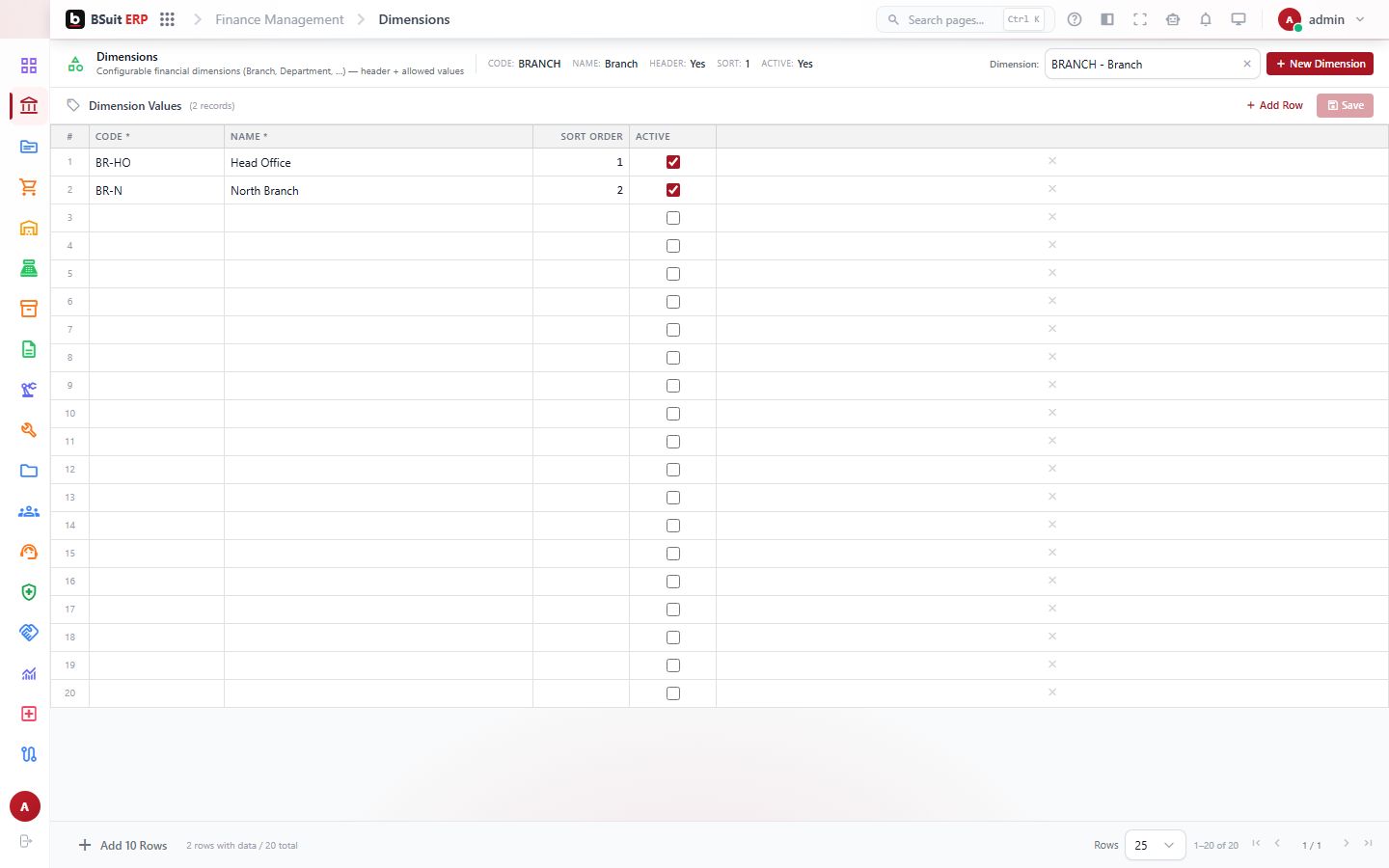Open the red medical plus sidebar icon
The height and width of the screenshot is (868, 1389).
pos(29,714)
